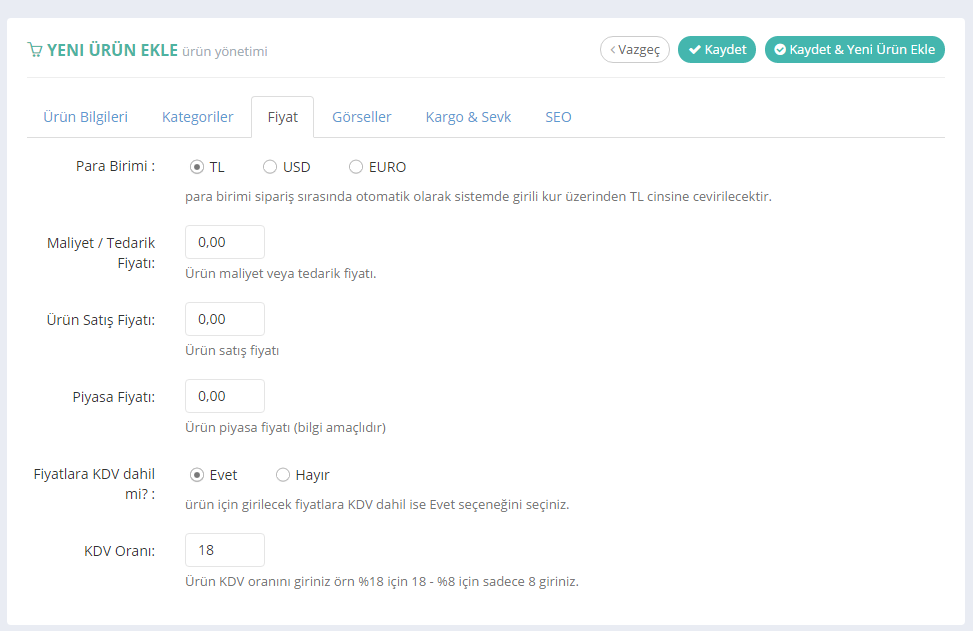Click the KDV Oranı input box

[x=225, y=550]
